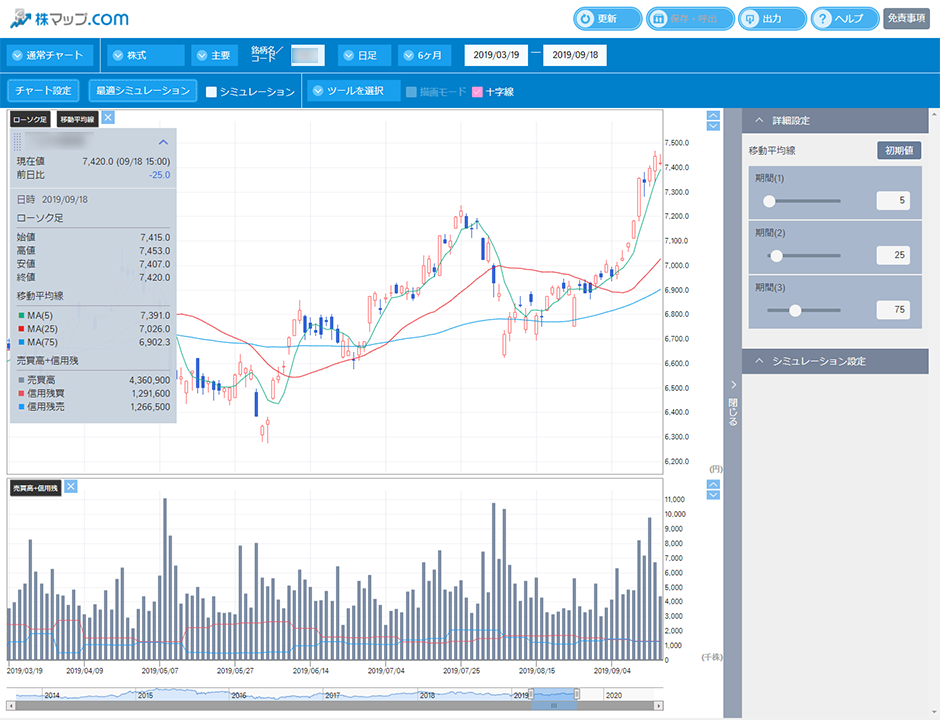Click the 前日比 -25.0 value
The height and width of the screenshot is (720, 940).
point(159,175)
